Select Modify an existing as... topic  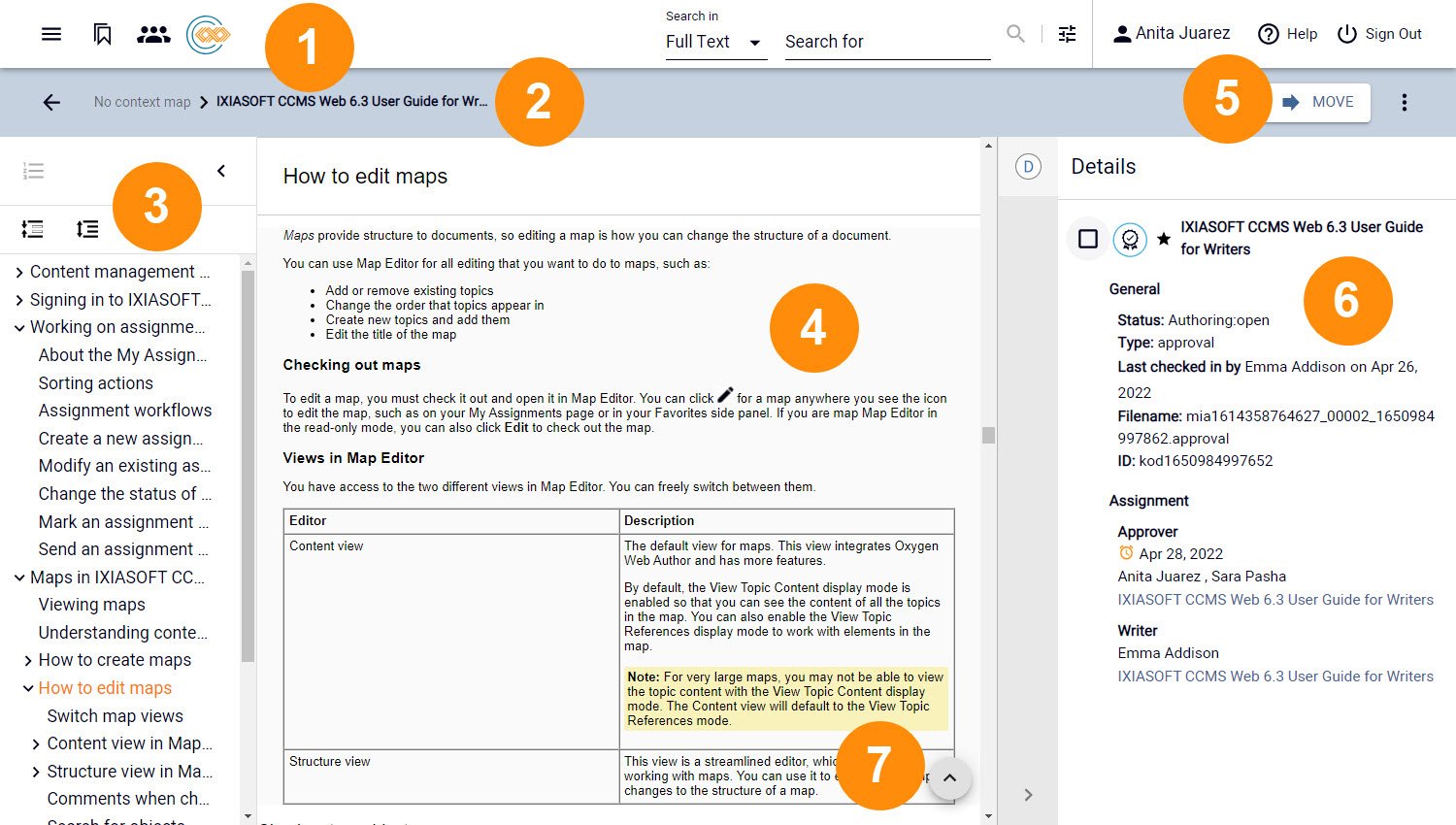[x=124, y=466]
